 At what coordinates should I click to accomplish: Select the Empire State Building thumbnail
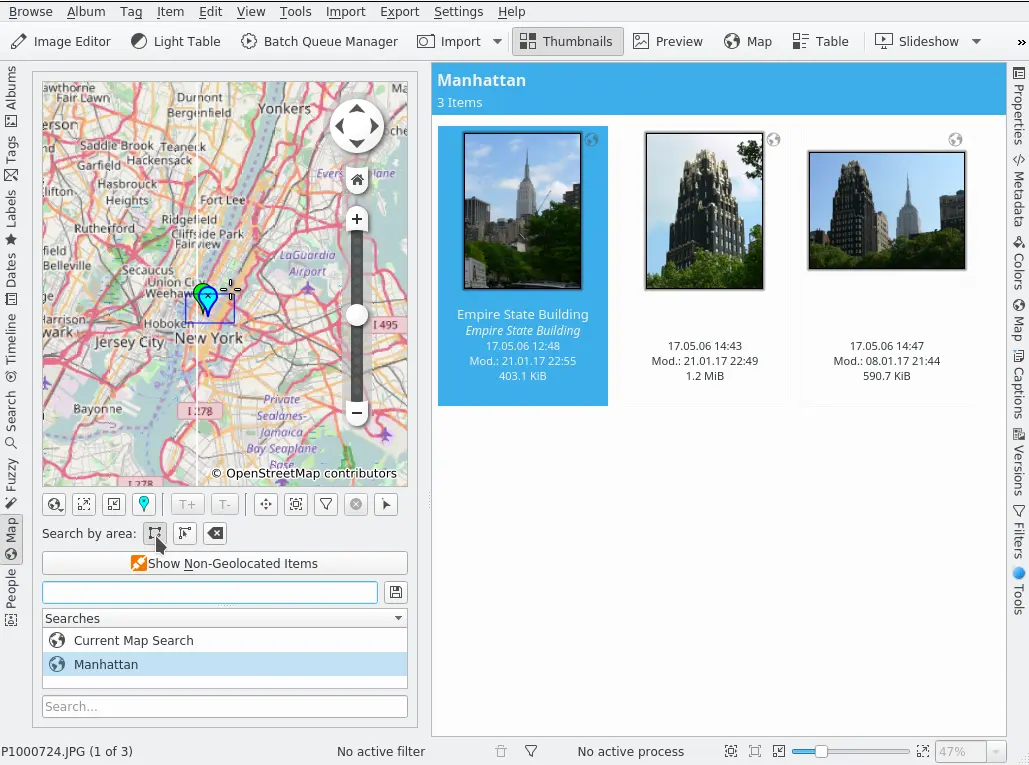(522, 212)
